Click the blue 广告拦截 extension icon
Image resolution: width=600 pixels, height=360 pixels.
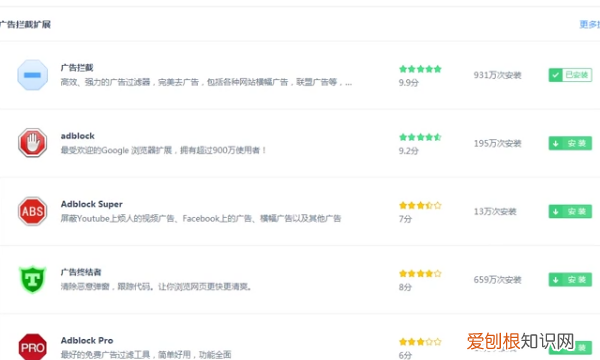click(33, 75)
